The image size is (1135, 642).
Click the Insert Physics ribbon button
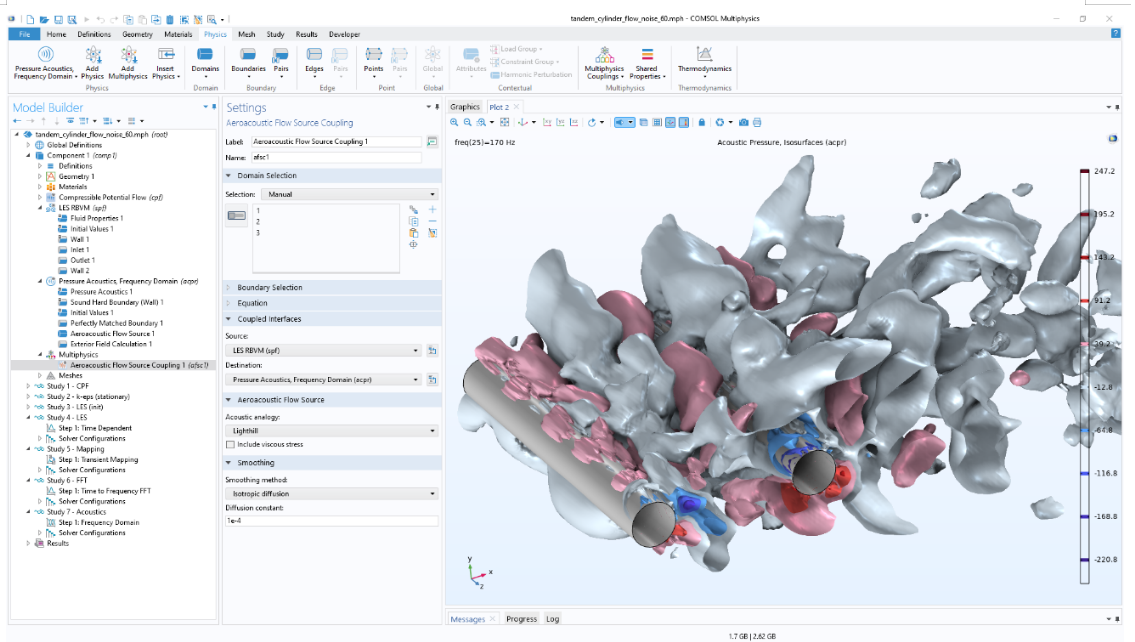(166, 63)
